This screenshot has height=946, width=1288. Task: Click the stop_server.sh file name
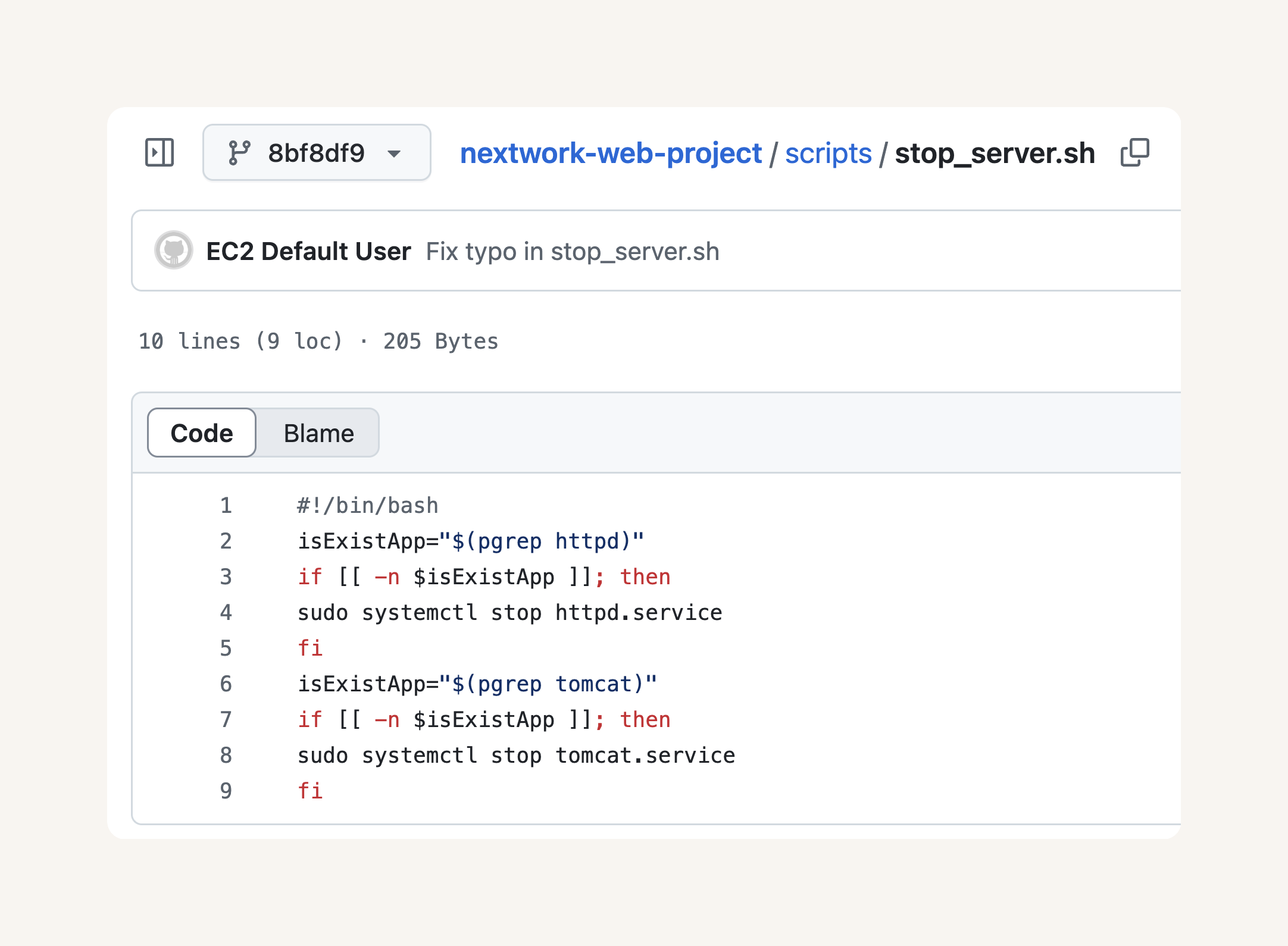995,153
